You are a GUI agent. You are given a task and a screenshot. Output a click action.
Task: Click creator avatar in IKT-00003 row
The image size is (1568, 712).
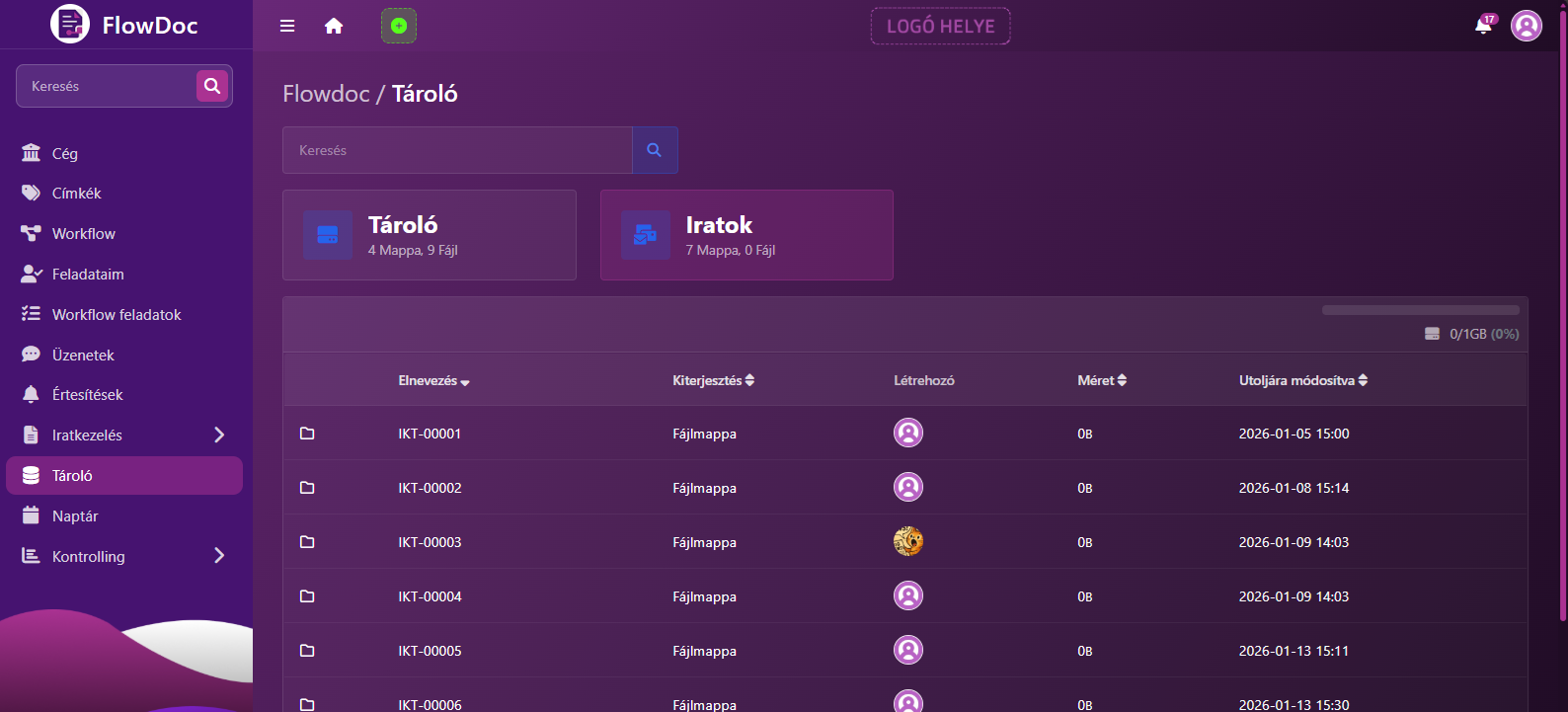pos(907,541)
